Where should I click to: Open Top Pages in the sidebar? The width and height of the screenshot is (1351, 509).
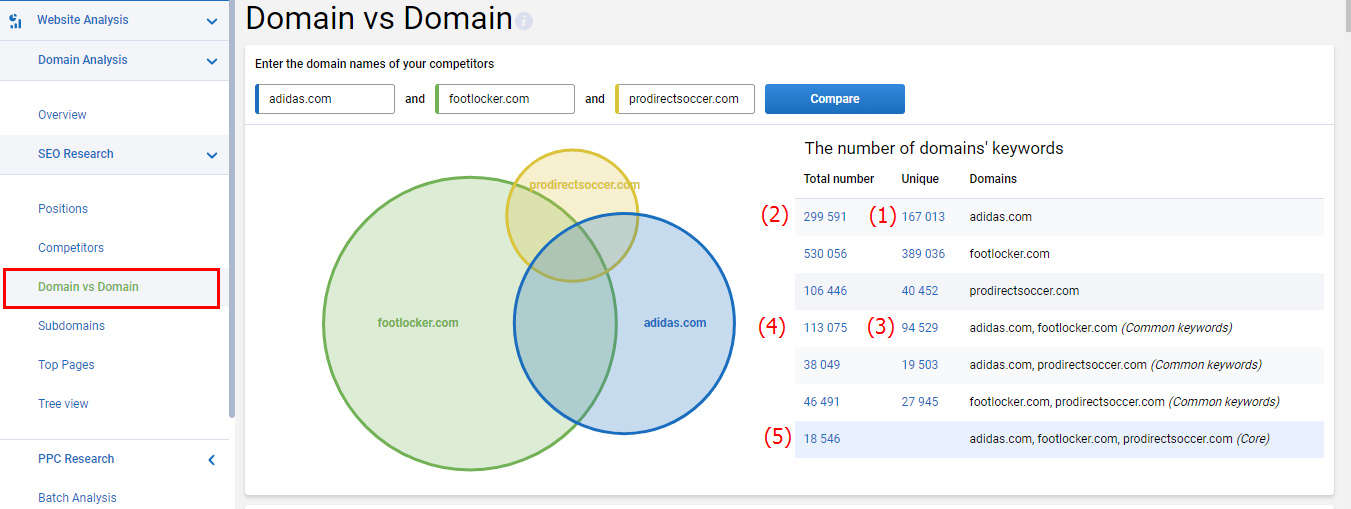coord(66,365)
